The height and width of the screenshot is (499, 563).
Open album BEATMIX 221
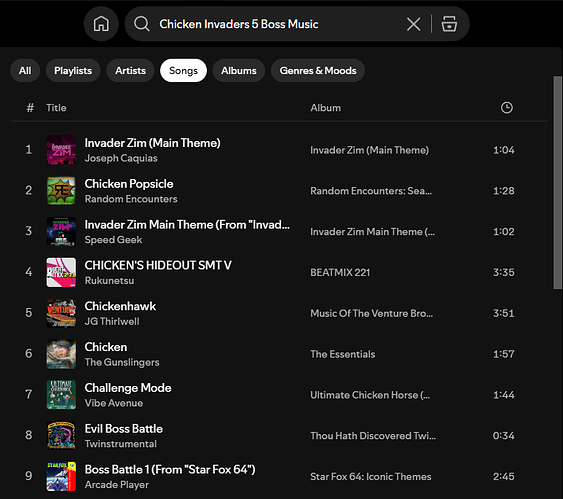pyautogui.click(x=340, y=273)
